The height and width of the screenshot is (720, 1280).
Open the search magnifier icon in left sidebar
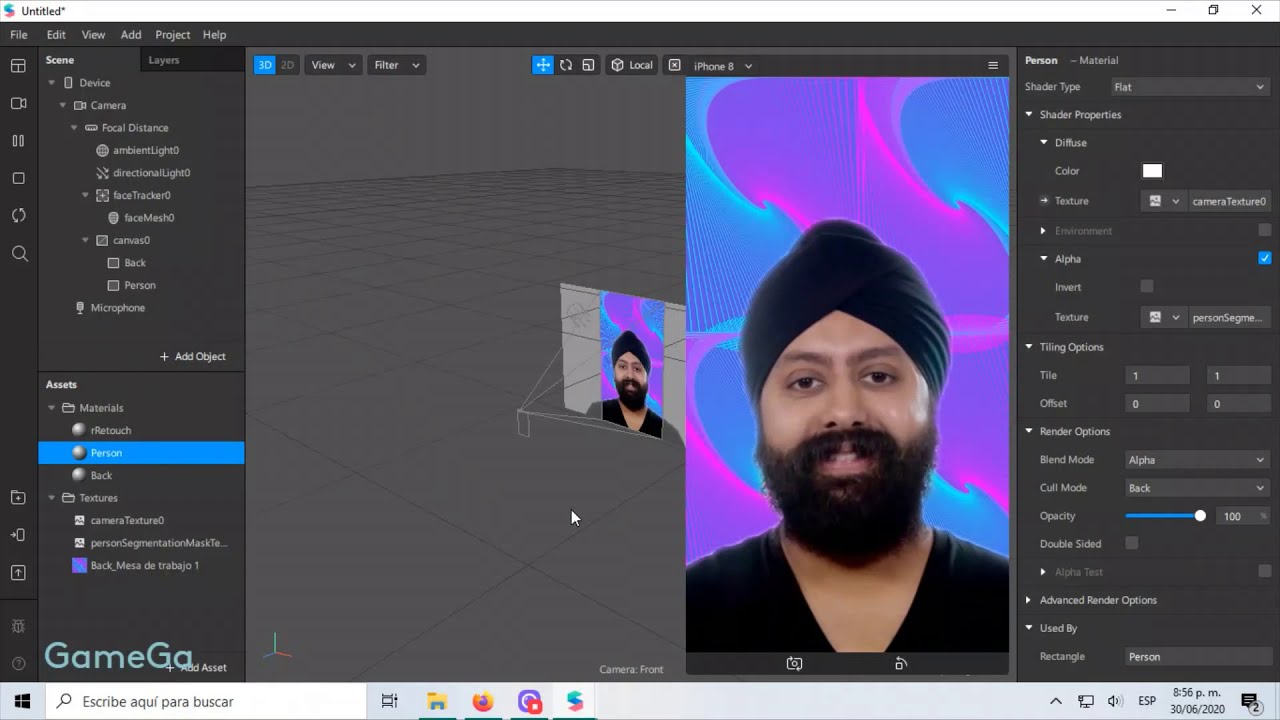[19, 254]
